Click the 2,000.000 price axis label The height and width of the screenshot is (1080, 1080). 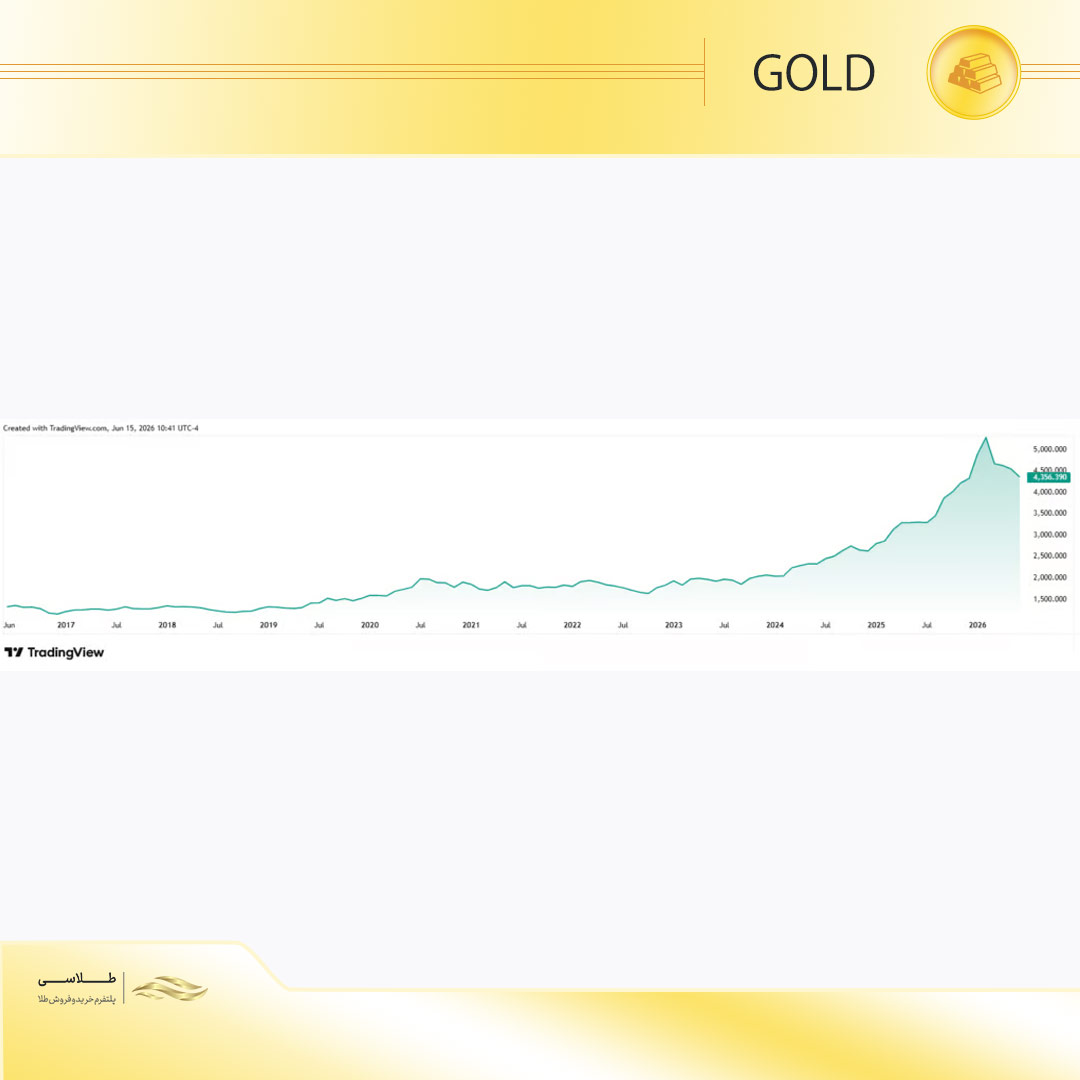(1050, 577)
